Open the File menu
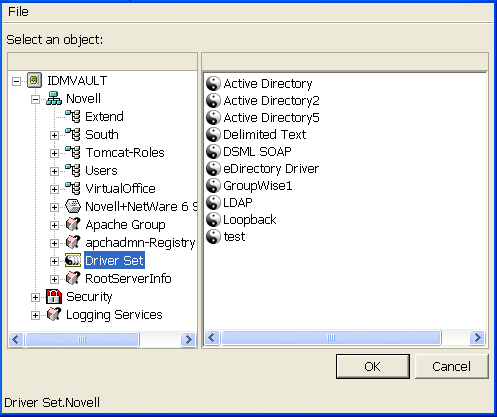The image size is (497, 417). click(x=18, y=12)
